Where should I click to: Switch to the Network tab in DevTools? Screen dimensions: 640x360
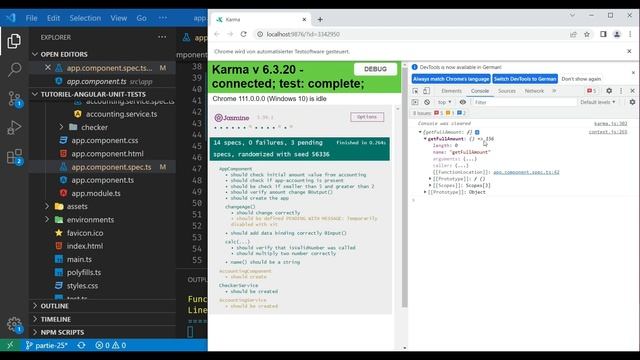pos(534,91)
